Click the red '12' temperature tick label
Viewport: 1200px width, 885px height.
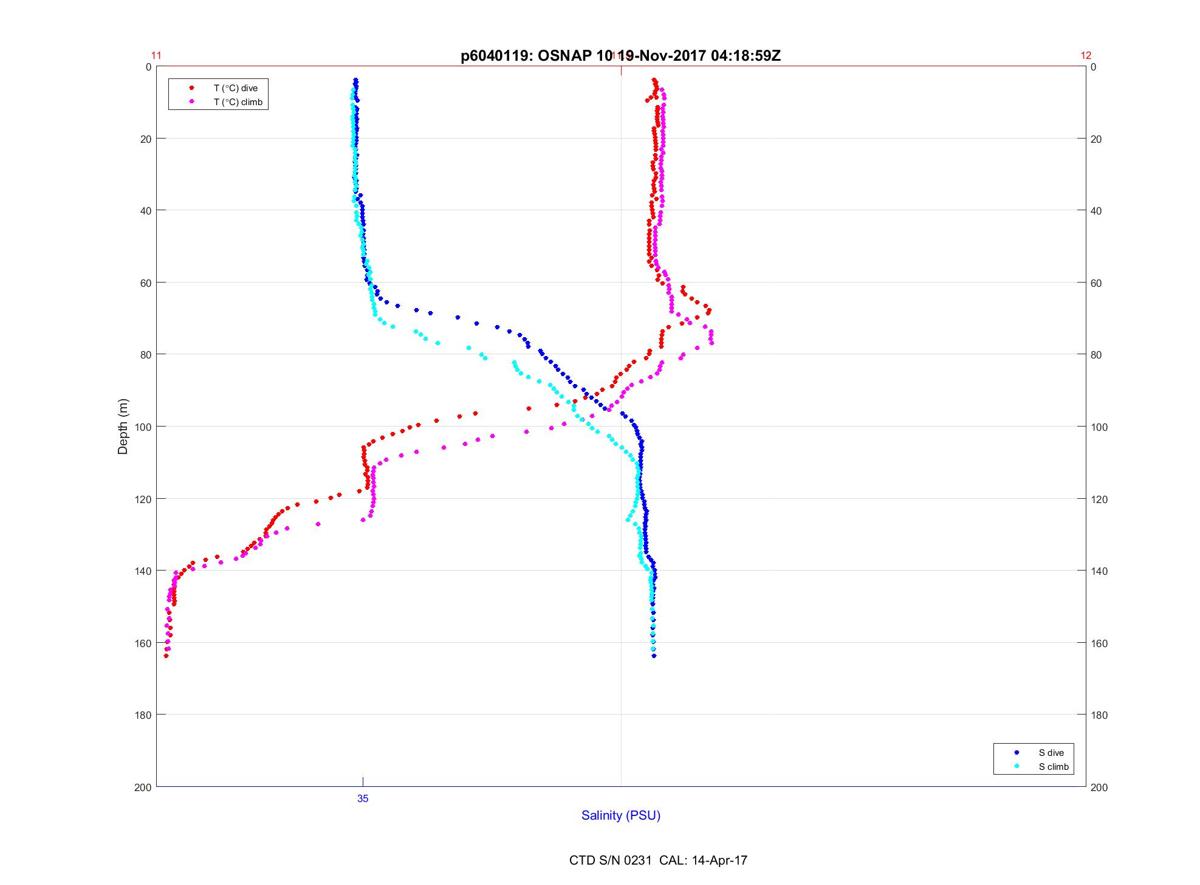(1086, 56)
